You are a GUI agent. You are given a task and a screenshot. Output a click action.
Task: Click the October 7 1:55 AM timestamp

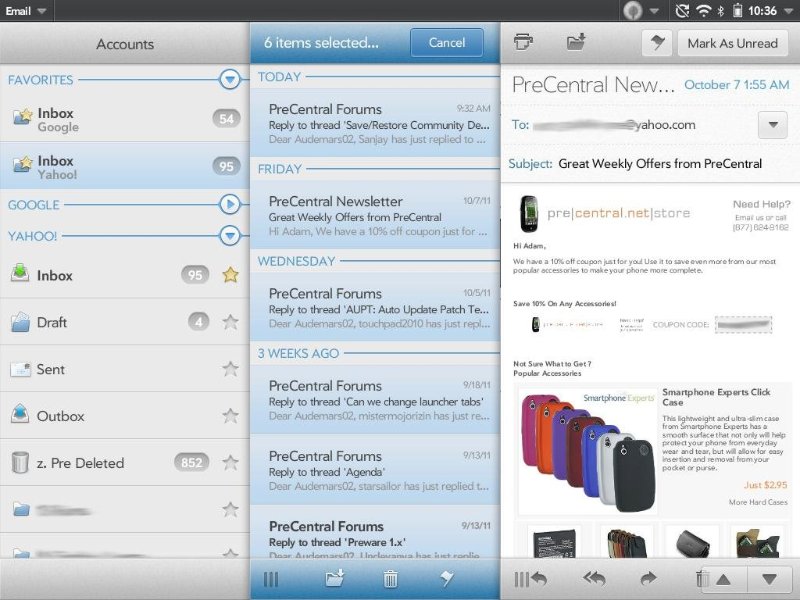click(737, 85)
